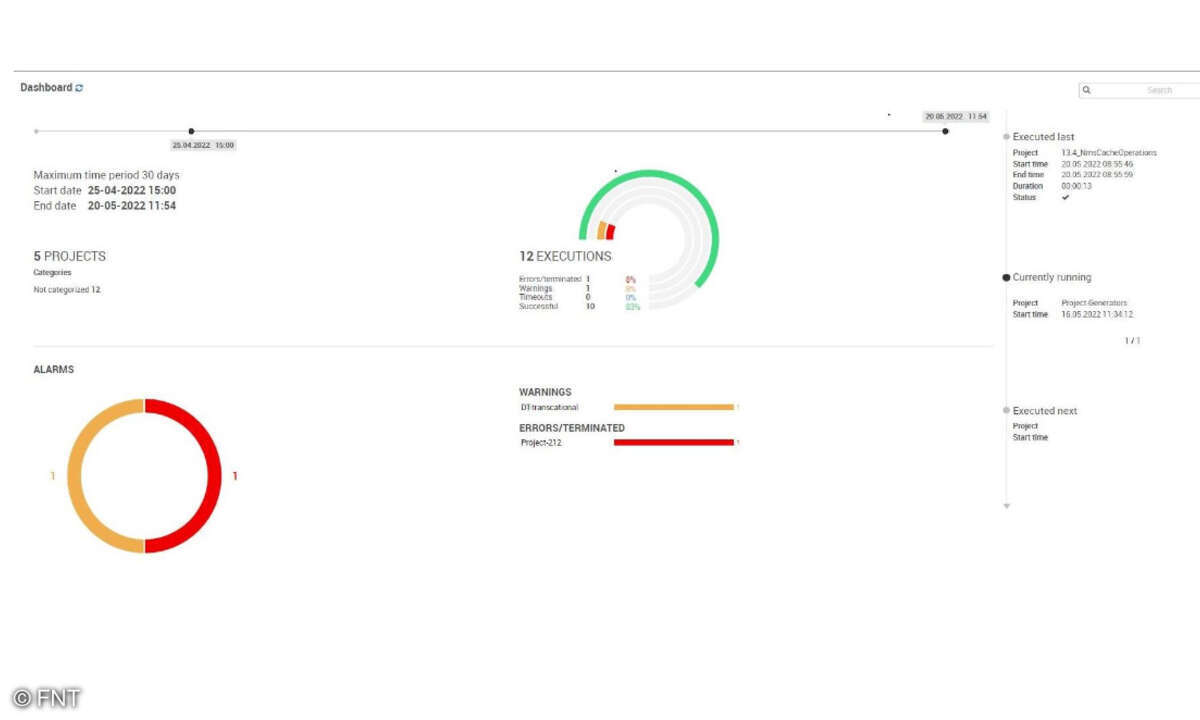This screenshot has width=1200, height=720.
Task: Click the down arrow below the side timeline
Action: [1006, 506]
